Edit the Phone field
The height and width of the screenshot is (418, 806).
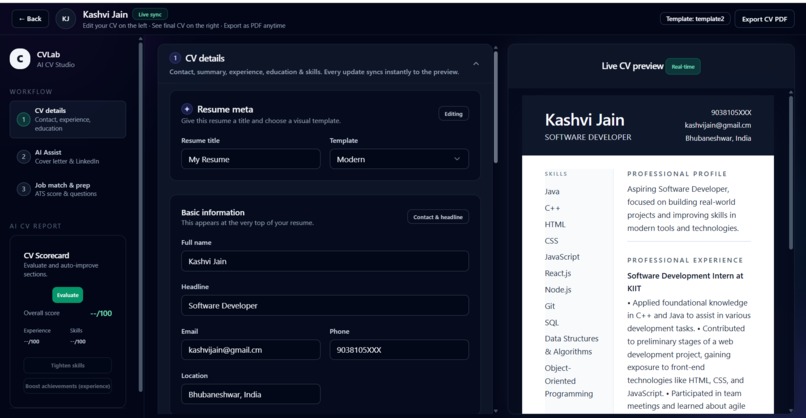(399, 350)
